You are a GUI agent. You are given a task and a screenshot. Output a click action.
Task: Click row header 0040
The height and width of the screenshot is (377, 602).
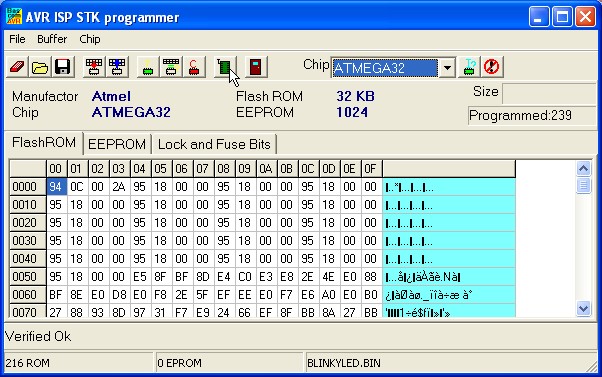pyautogui.click(x=28, y=259)
